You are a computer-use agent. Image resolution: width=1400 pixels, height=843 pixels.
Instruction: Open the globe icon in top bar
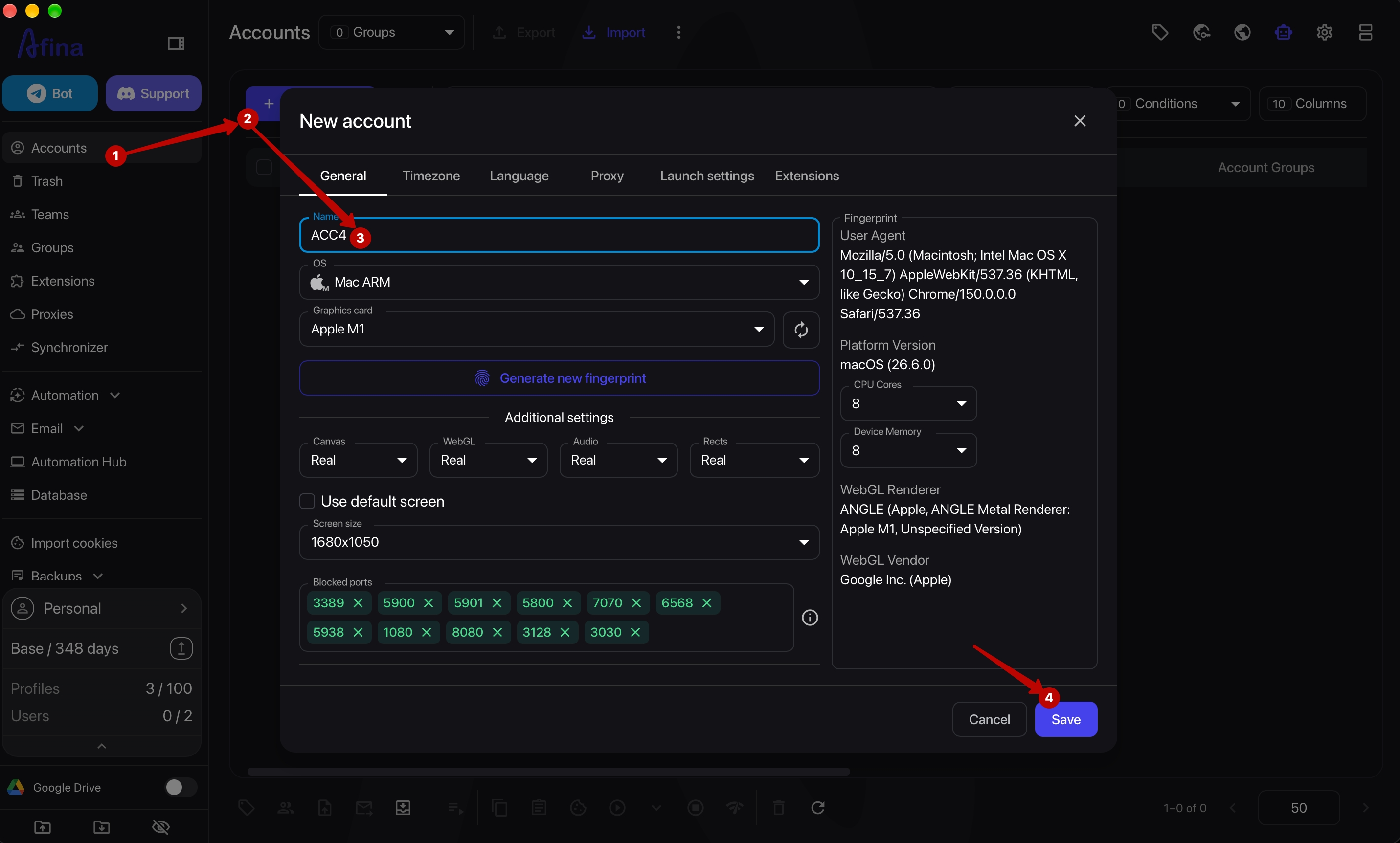(x=1242, y=32)
